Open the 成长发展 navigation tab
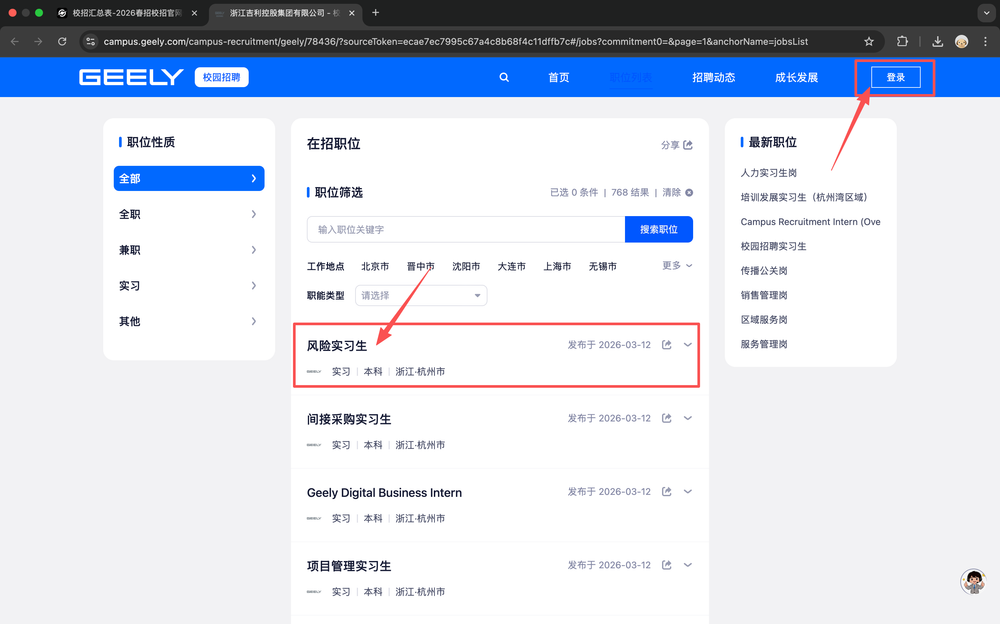Screen dimensions: 1000x624 [x=796, y=78]
